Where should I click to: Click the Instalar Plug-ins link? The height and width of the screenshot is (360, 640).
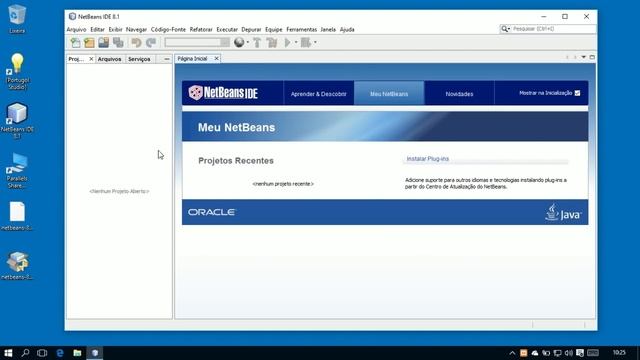(427, 159)
